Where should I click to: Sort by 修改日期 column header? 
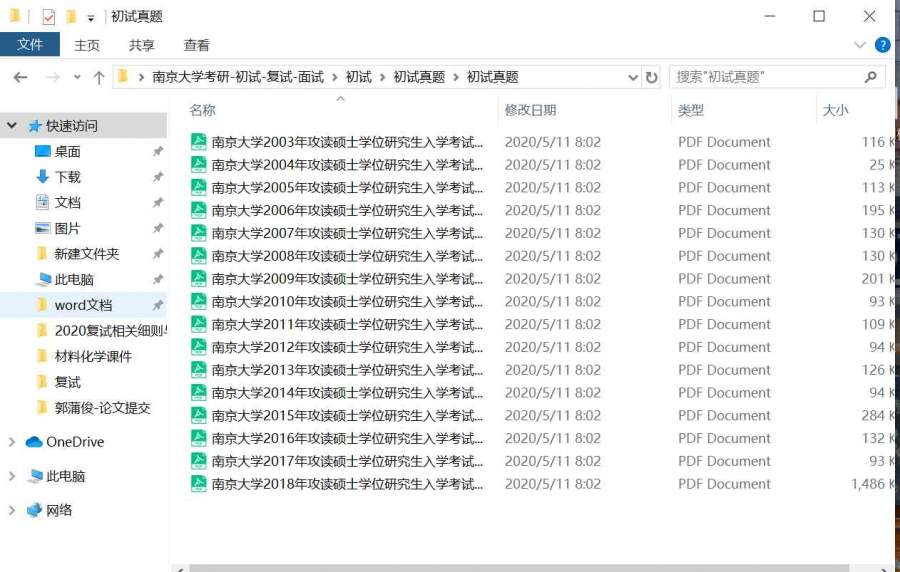pyautogui.click(x=530, y=110)
